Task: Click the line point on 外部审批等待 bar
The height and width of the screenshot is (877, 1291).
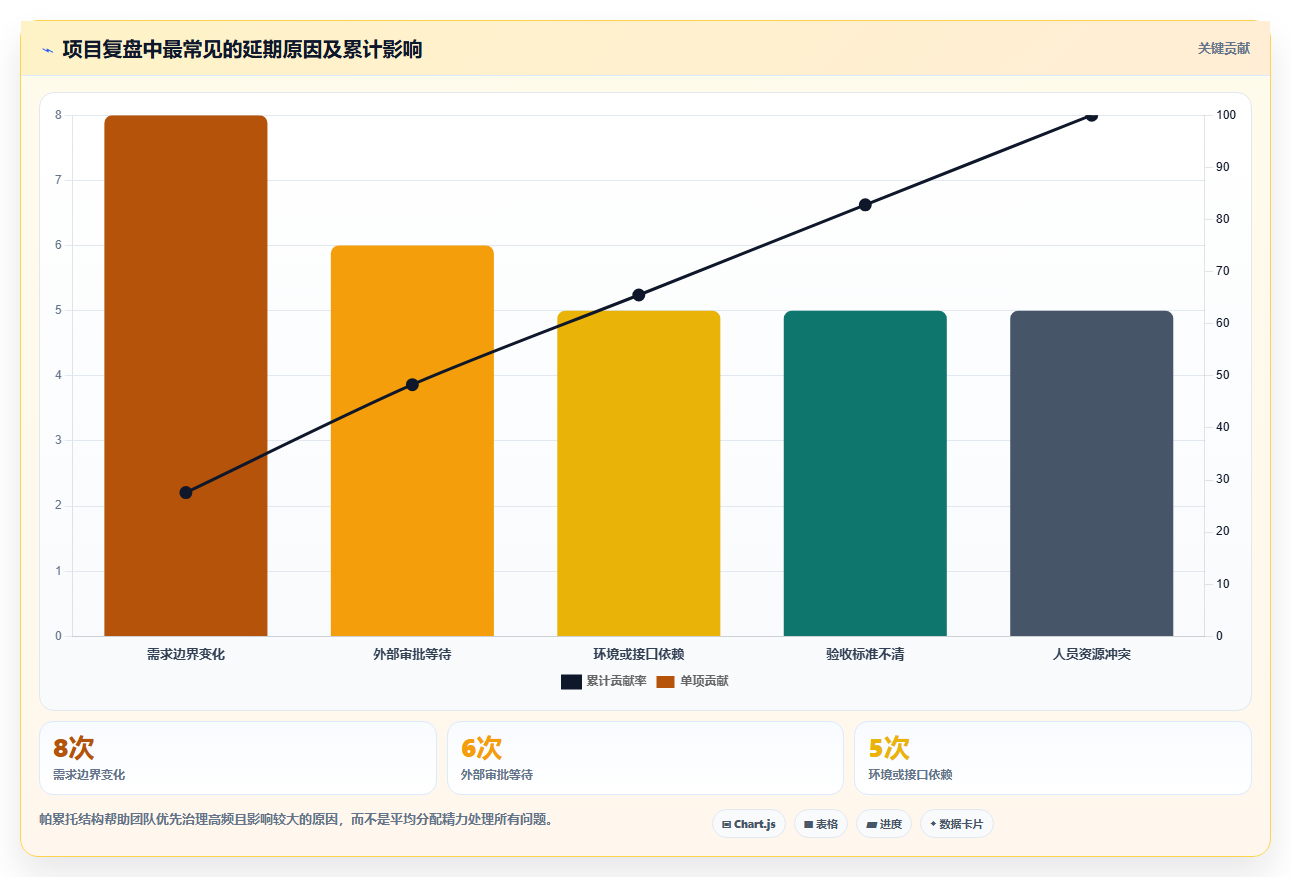Action: 412,384
